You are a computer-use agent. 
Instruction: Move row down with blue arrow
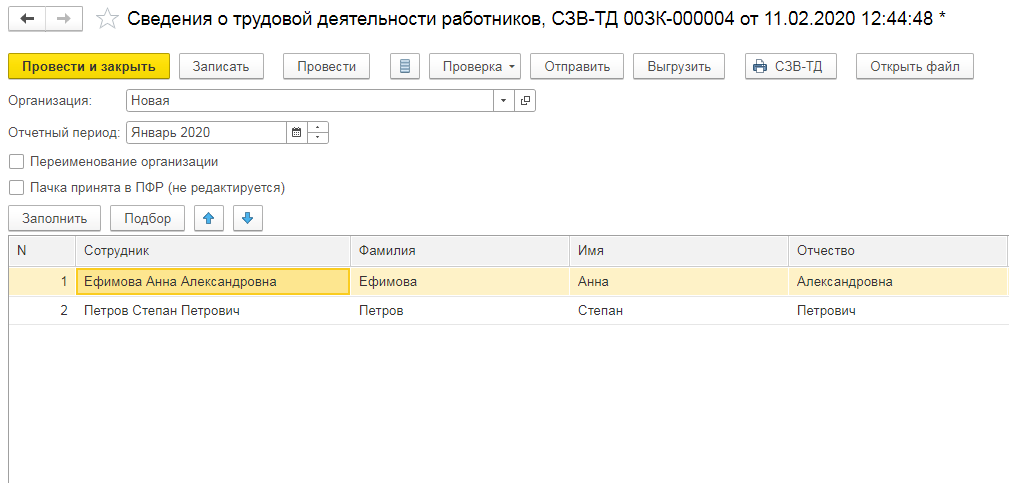[x=248, y=218]
